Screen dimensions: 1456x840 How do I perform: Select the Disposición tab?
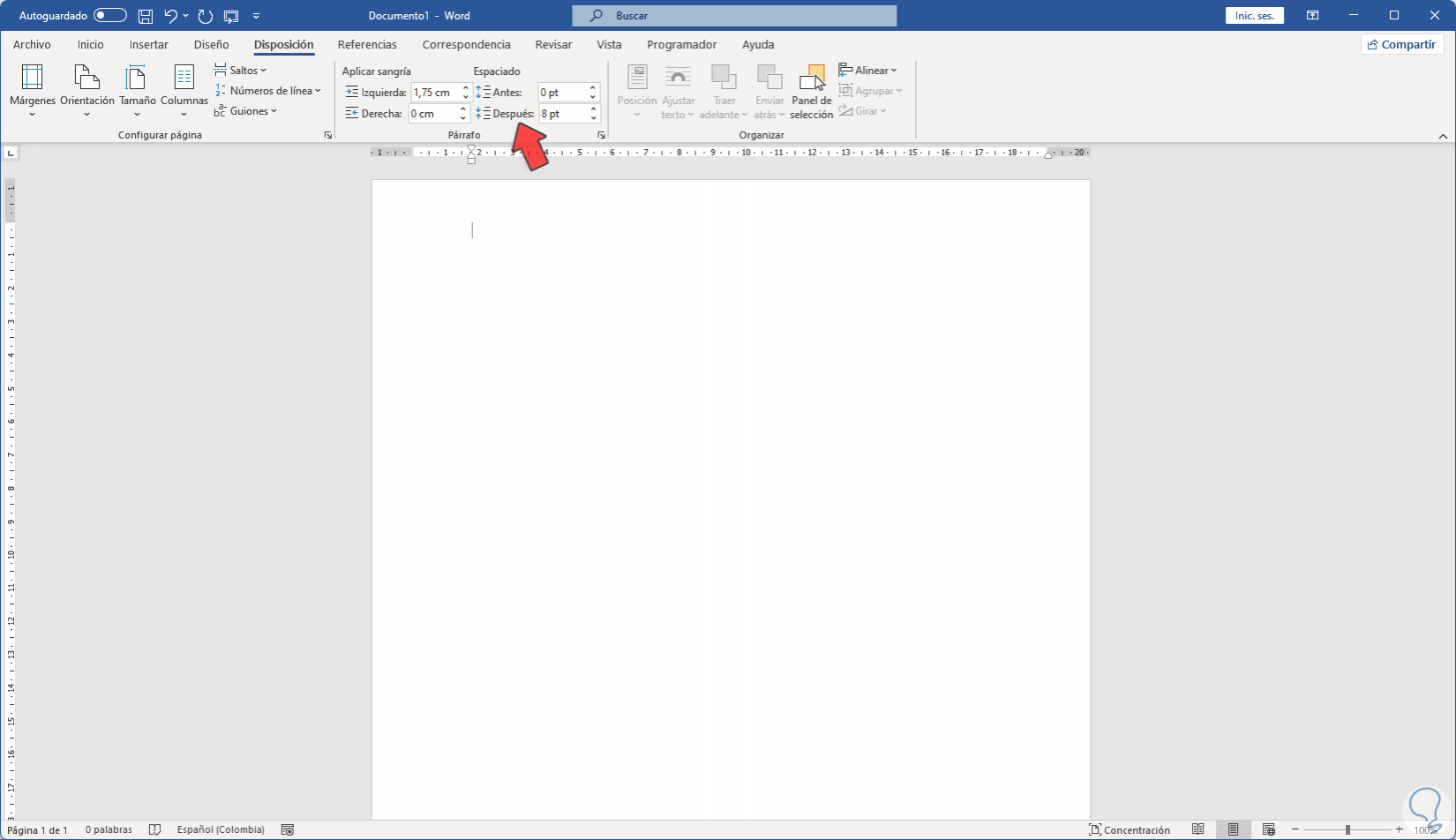(283, 44)
